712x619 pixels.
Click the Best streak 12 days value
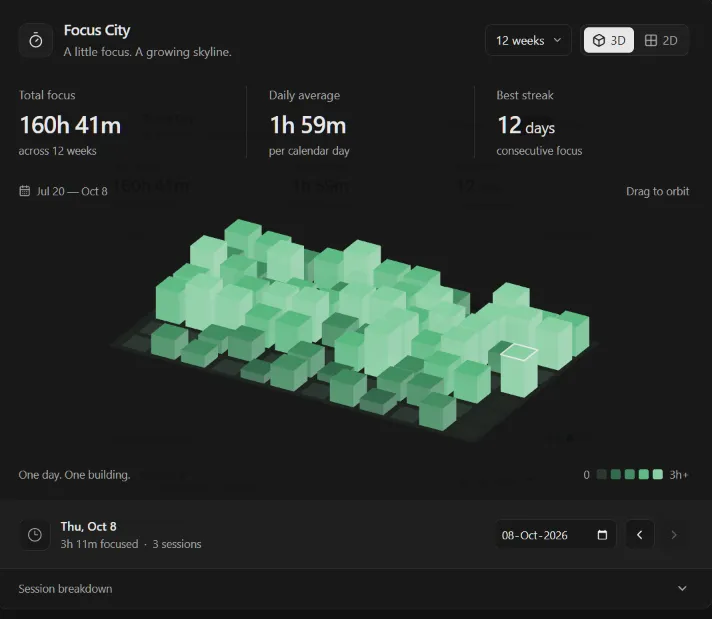click(526, 125)
